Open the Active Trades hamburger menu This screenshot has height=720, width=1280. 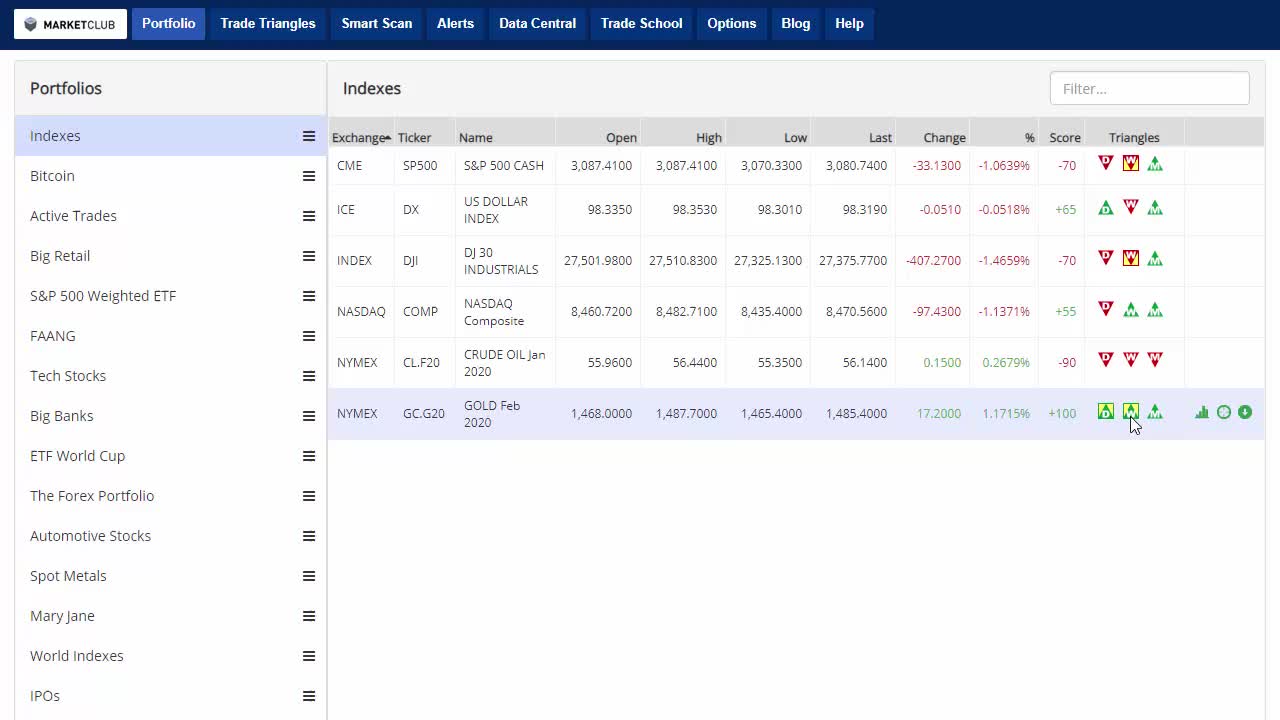coord(309,216)
